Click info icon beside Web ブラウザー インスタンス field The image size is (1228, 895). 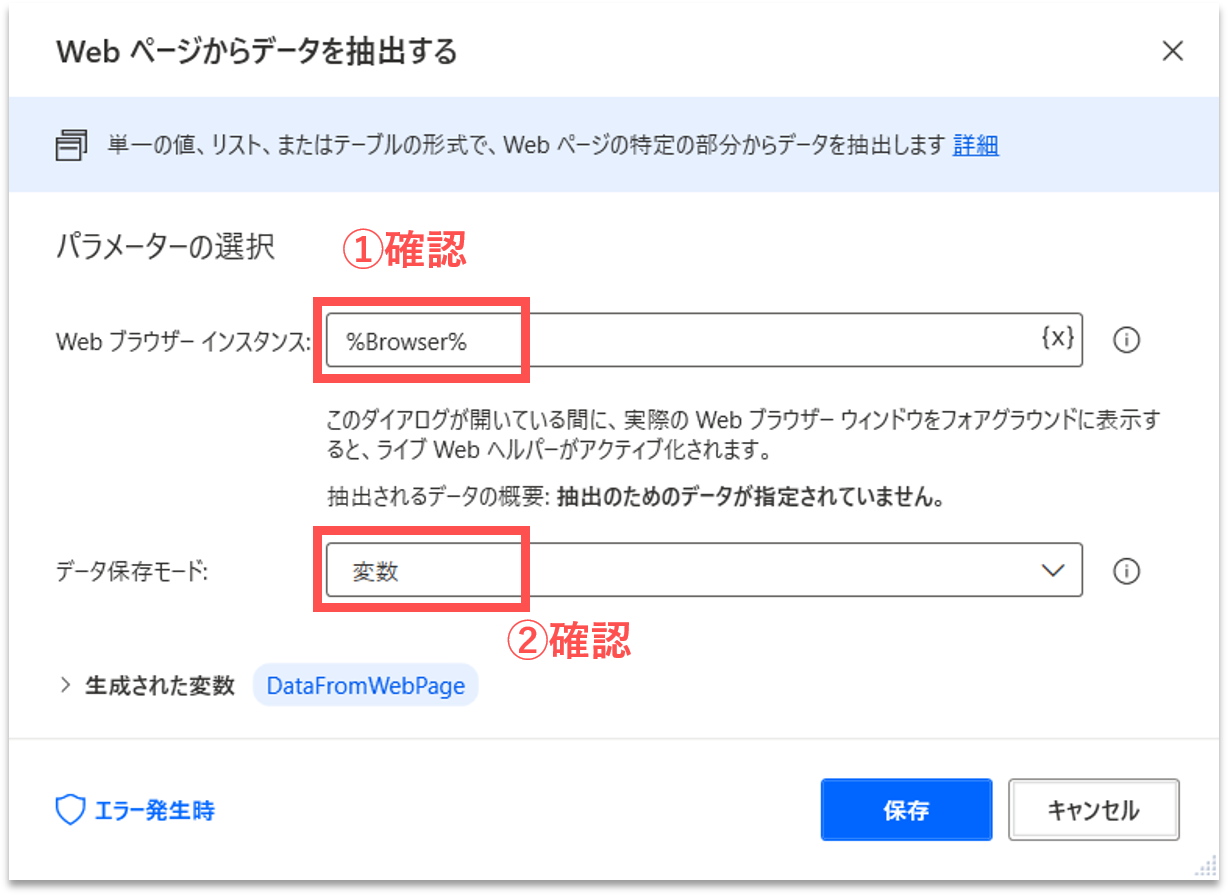[1126, 340]
